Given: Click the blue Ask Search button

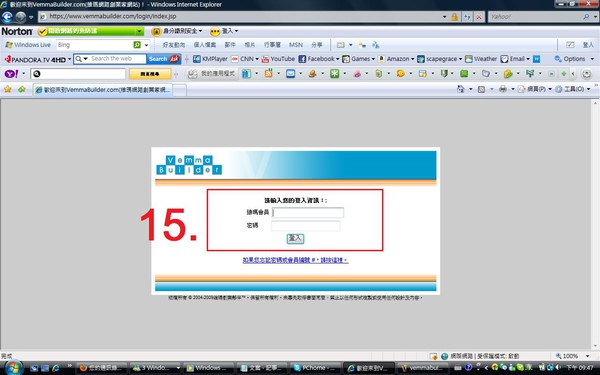Looking at the screenshot, I should pos(163,59).
